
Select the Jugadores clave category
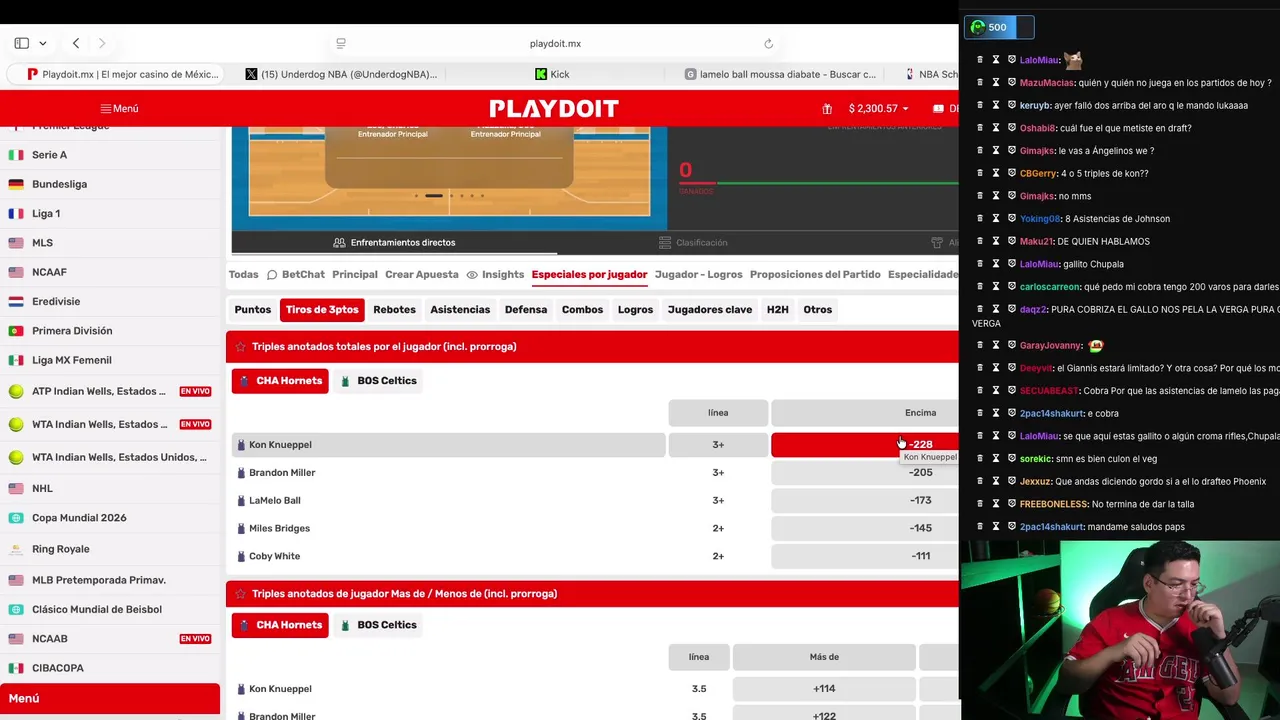(x=710, y=310)
